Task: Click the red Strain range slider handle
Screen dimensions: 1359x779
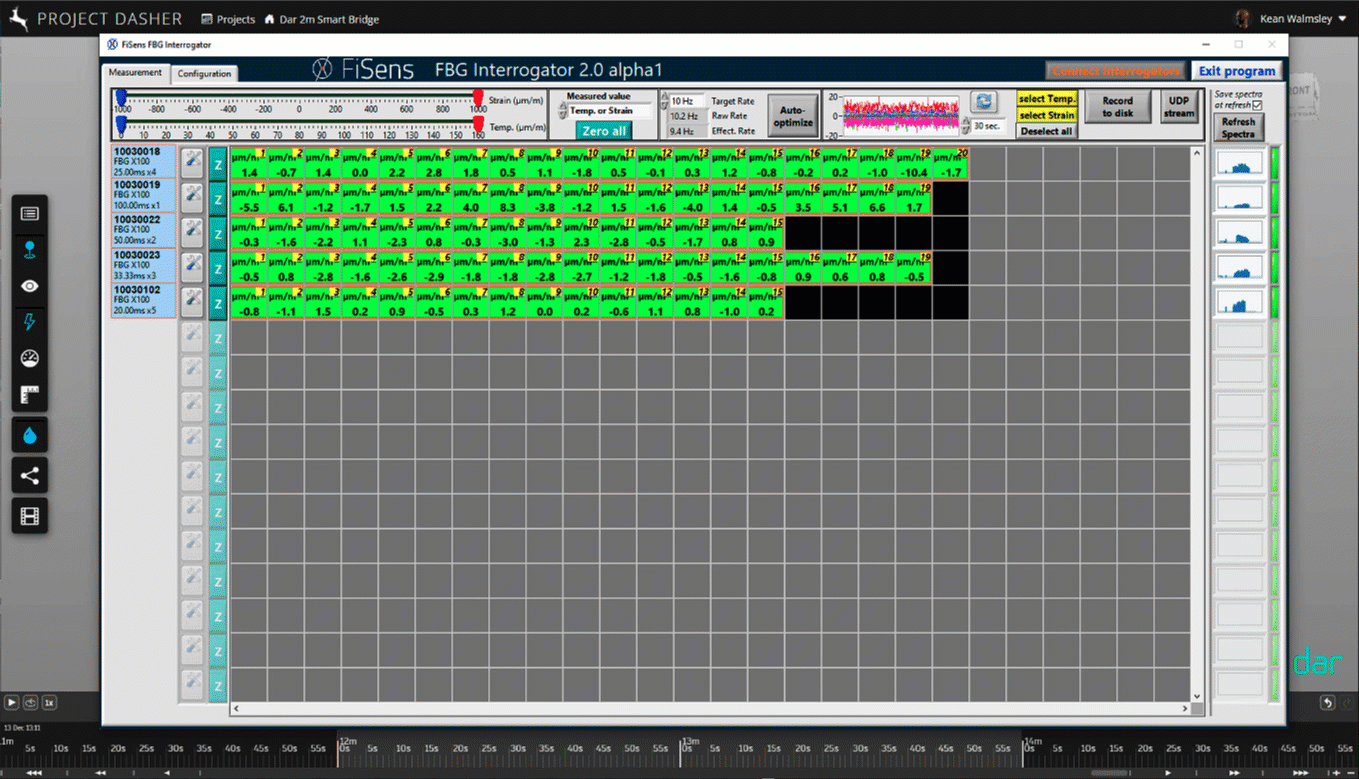Action: (477, 97)
